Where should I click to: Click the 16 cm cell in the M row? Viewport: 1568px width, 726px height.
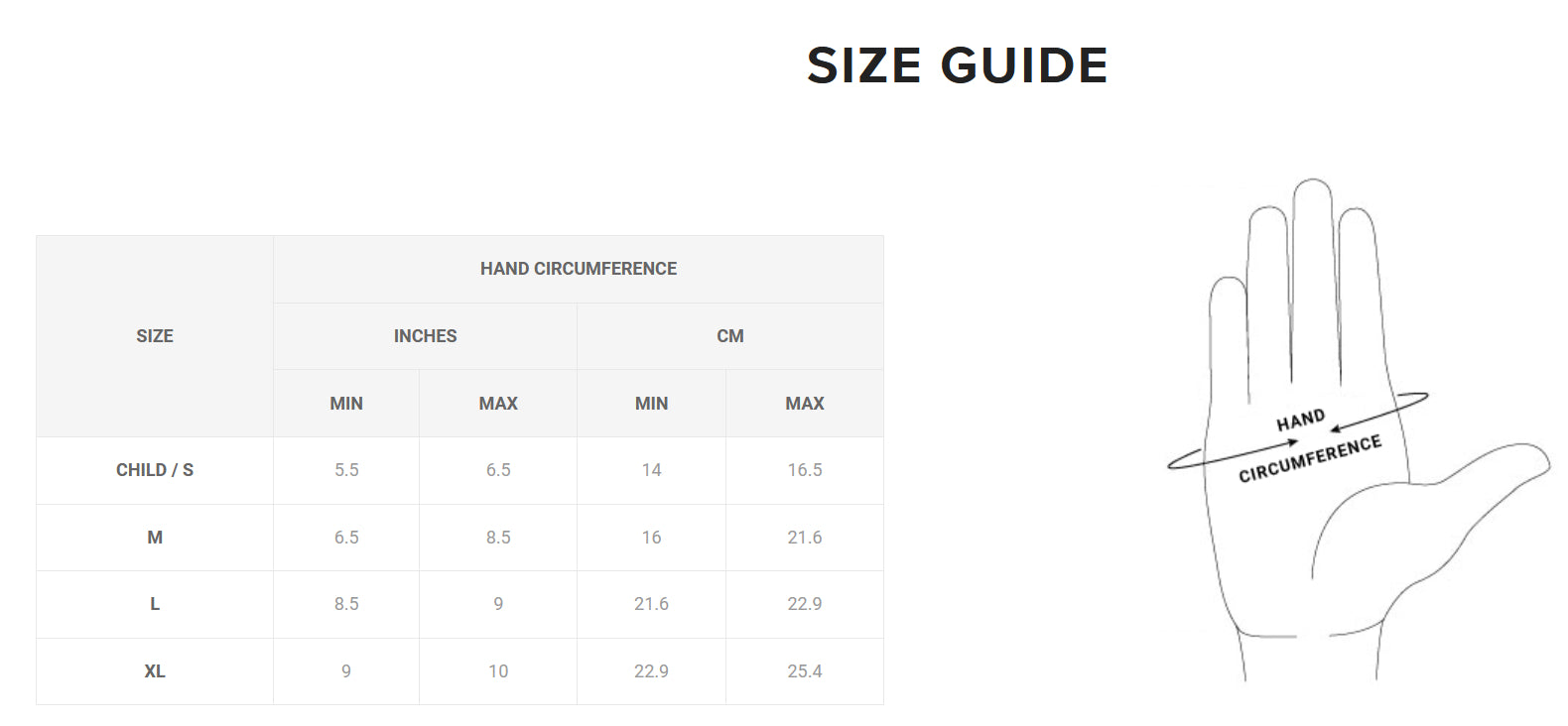point(651,538)
